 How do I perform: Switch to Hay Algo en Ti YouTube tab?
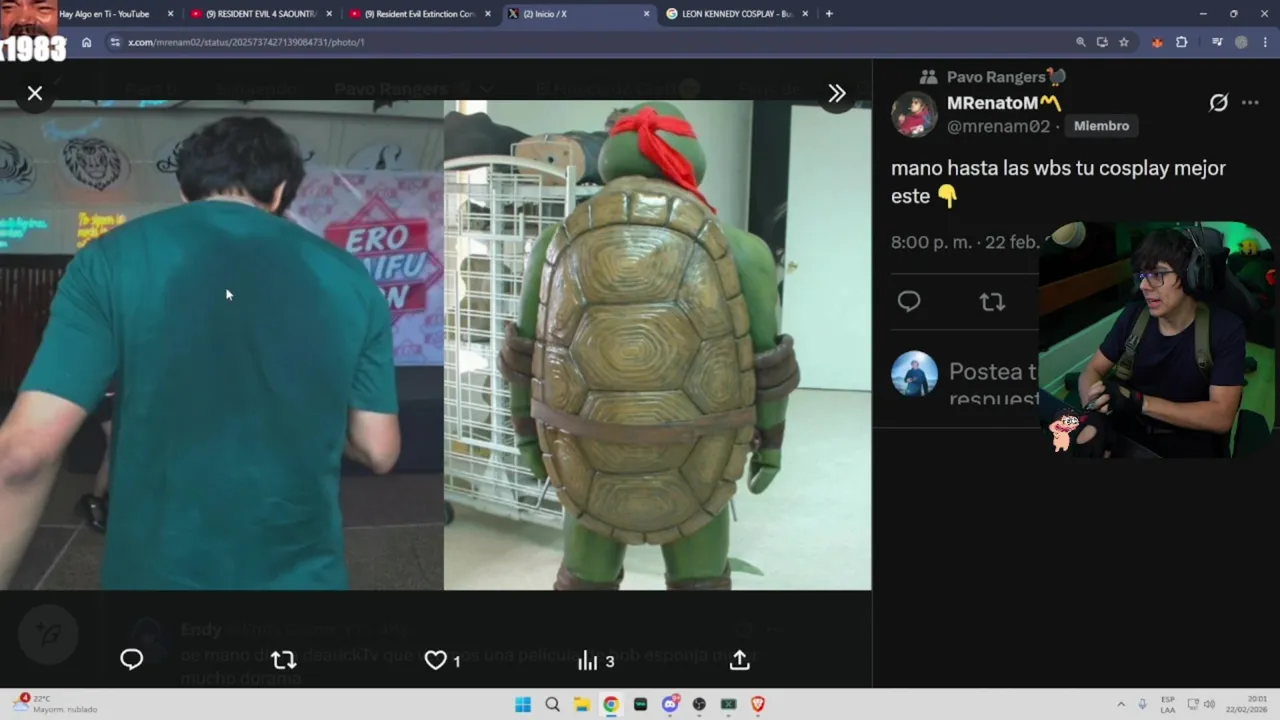point(104,14)
